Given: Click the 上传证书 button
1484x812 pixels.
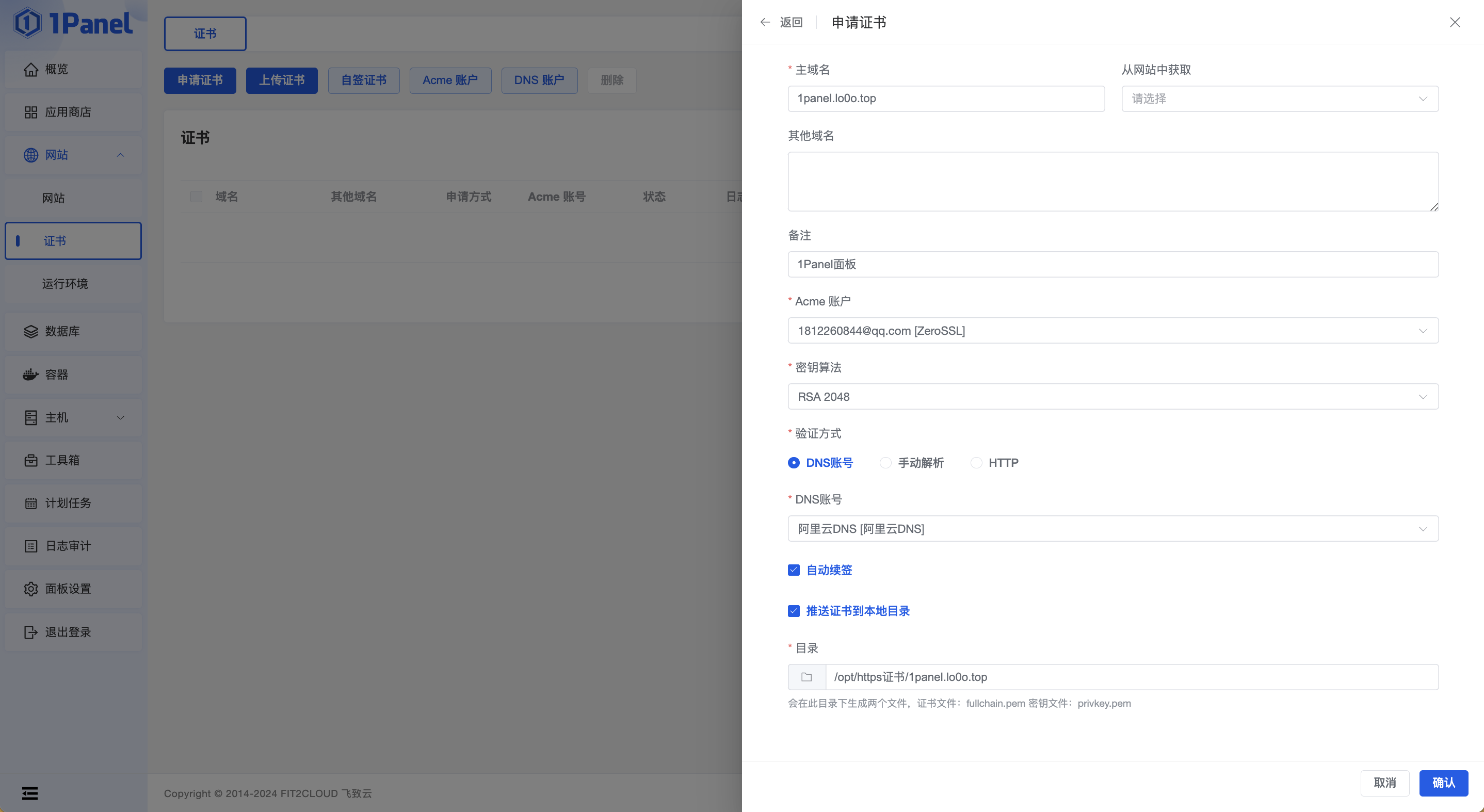Looking at the screenshot, I should coord(282,80).
